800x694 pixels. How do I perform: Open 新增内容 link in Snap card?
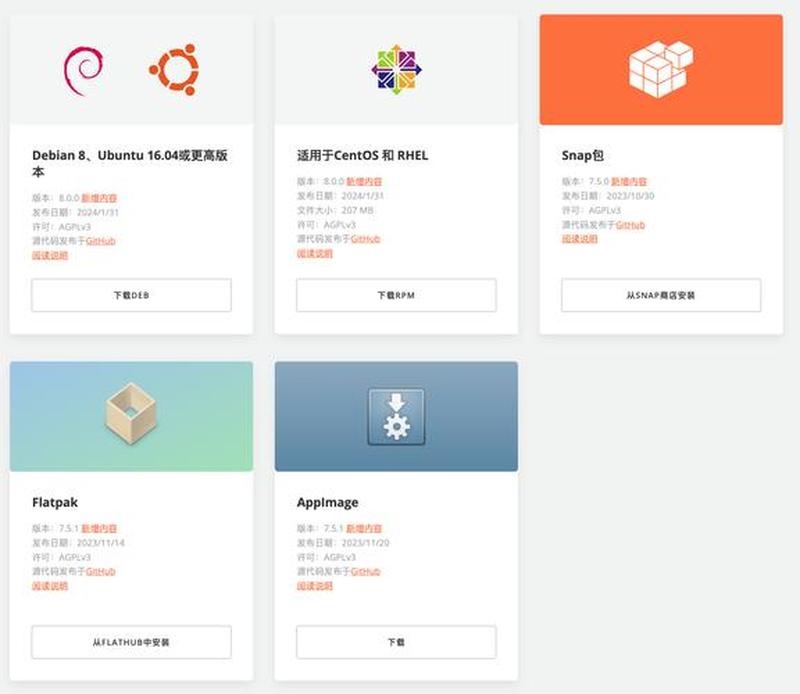click(629, 182)
